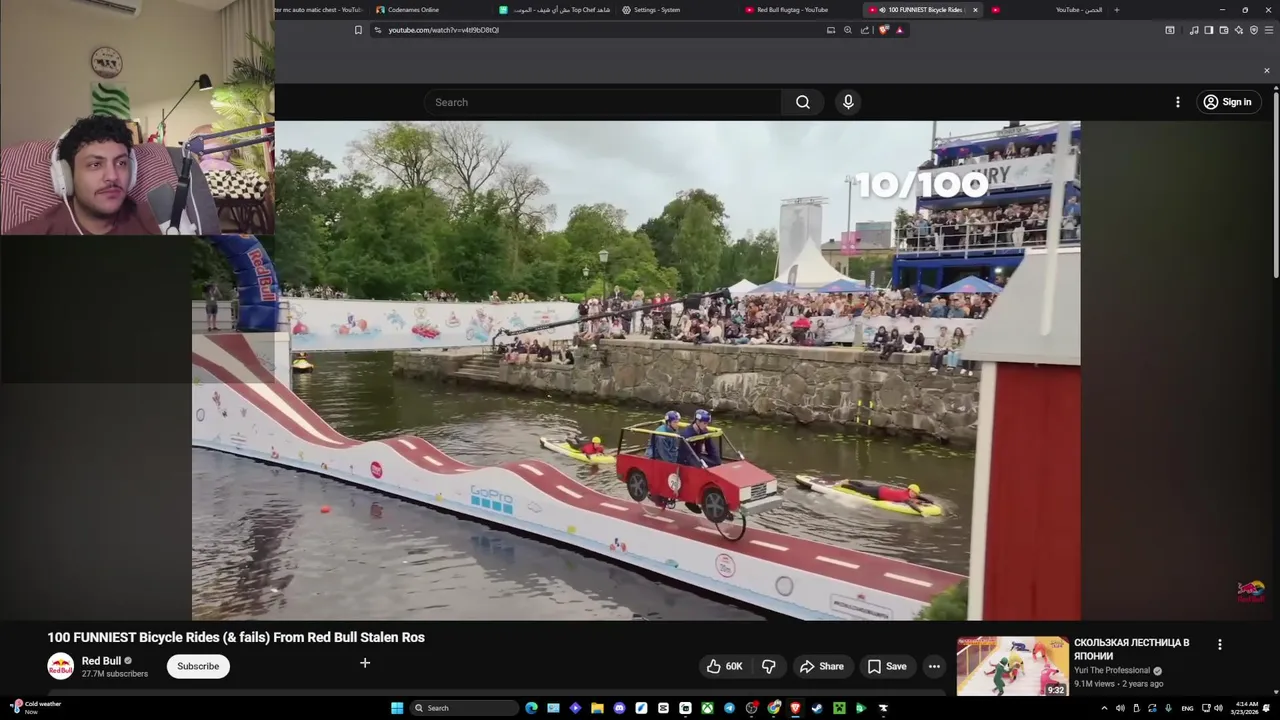Screen dimensions: 1280x720
Task: Share this page via address bar icon
Action: 865,30
